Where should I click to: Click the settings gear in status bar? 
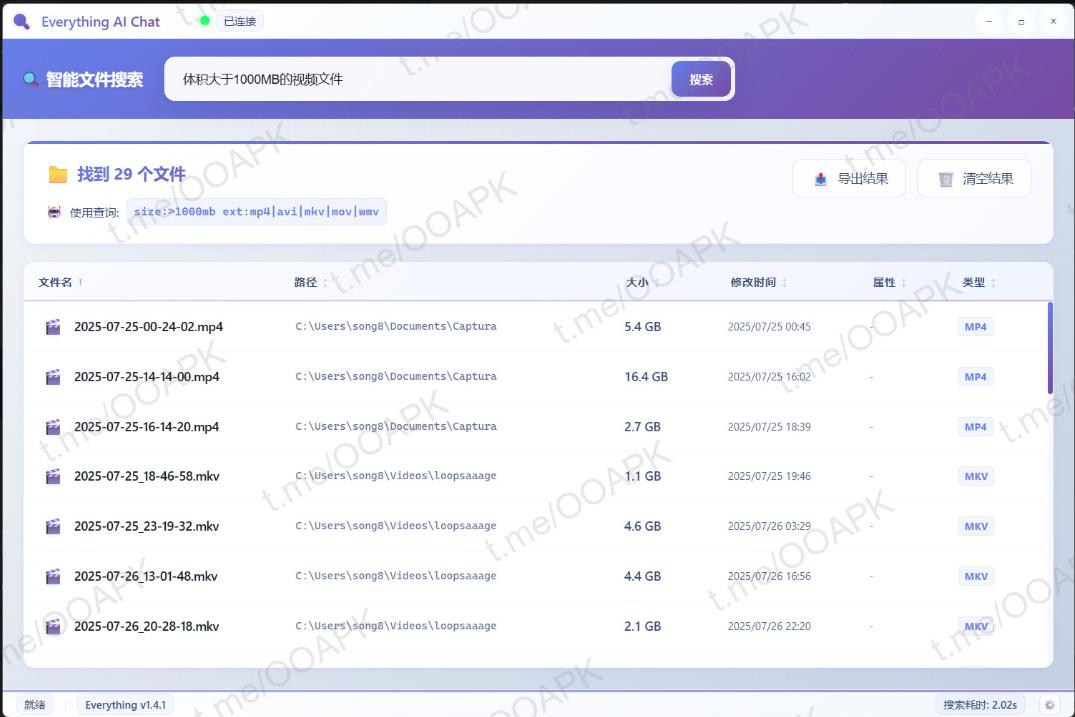[1049, 705]
